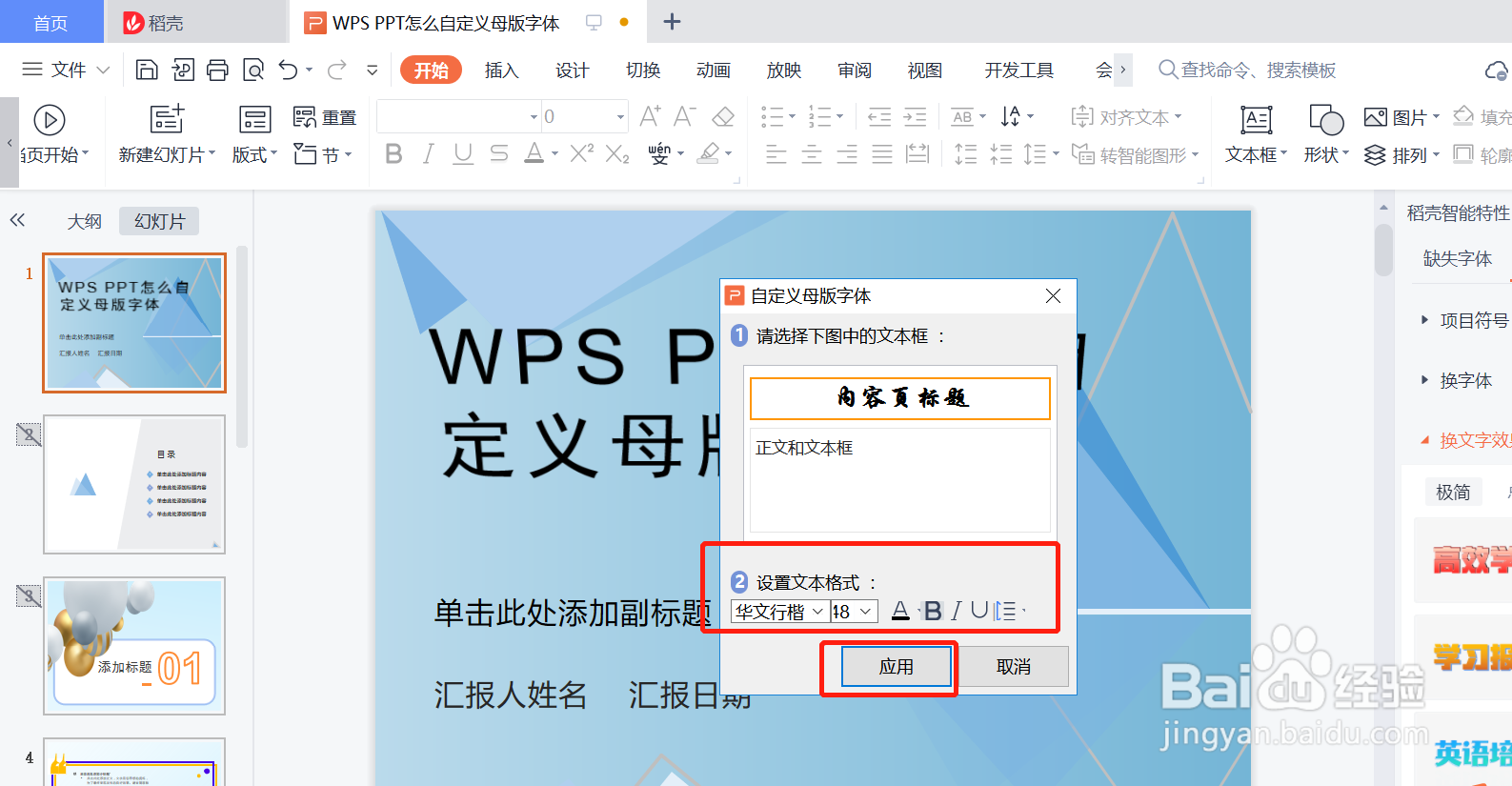Collapse the slide panel with double chevron

[17, 220]
